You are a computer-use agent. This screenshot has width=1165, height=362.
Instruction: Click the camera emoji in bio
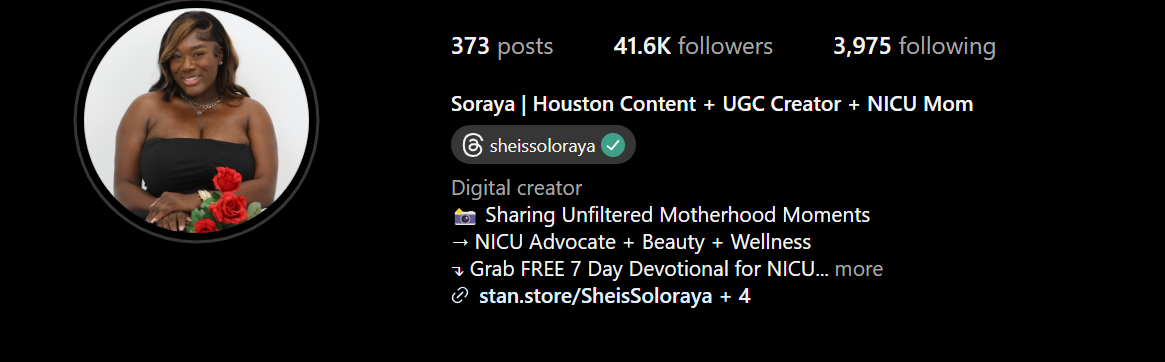coord(464,216)
